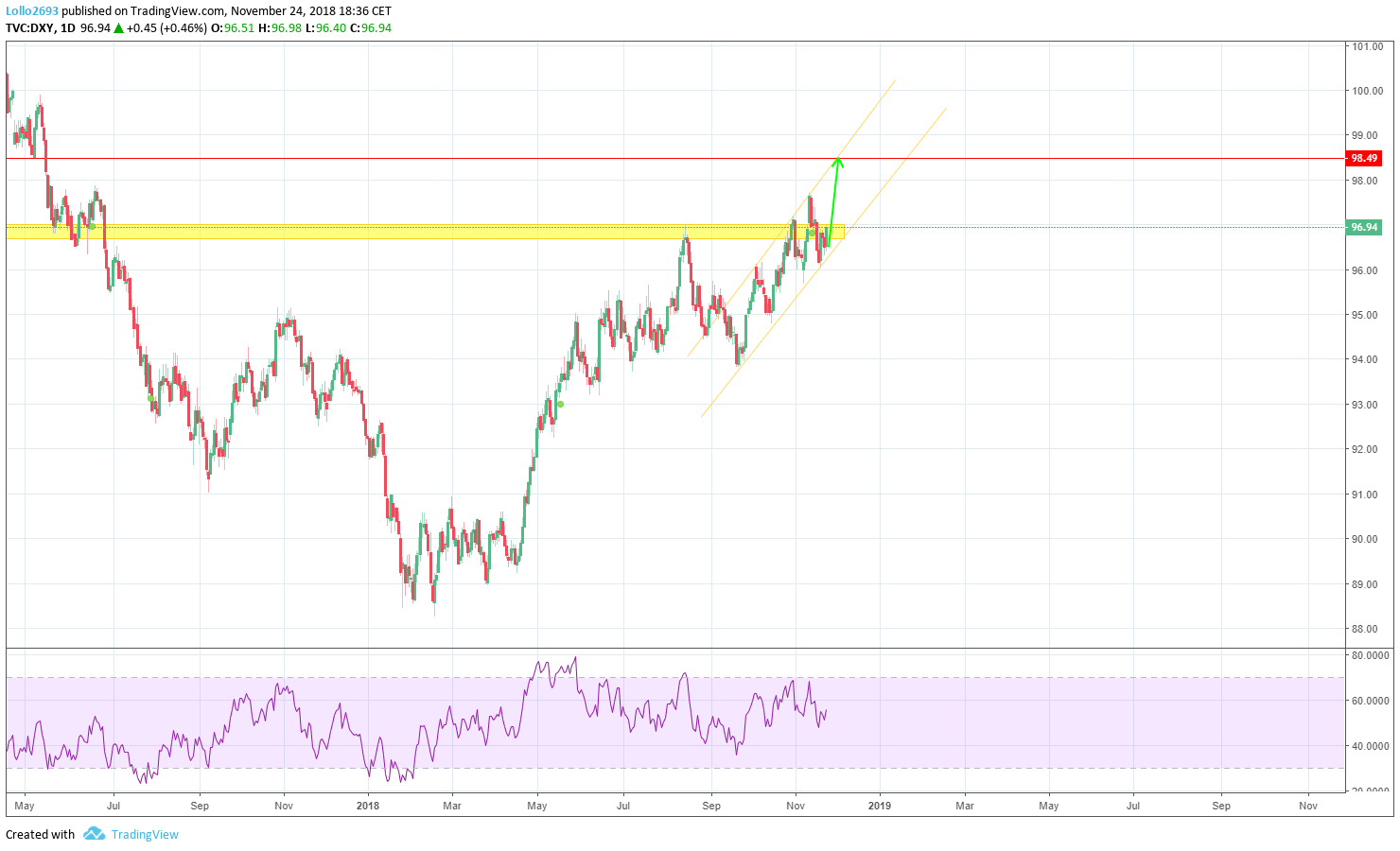
Task: Click the 93.00 price axis label
Action: [1367, 405]
